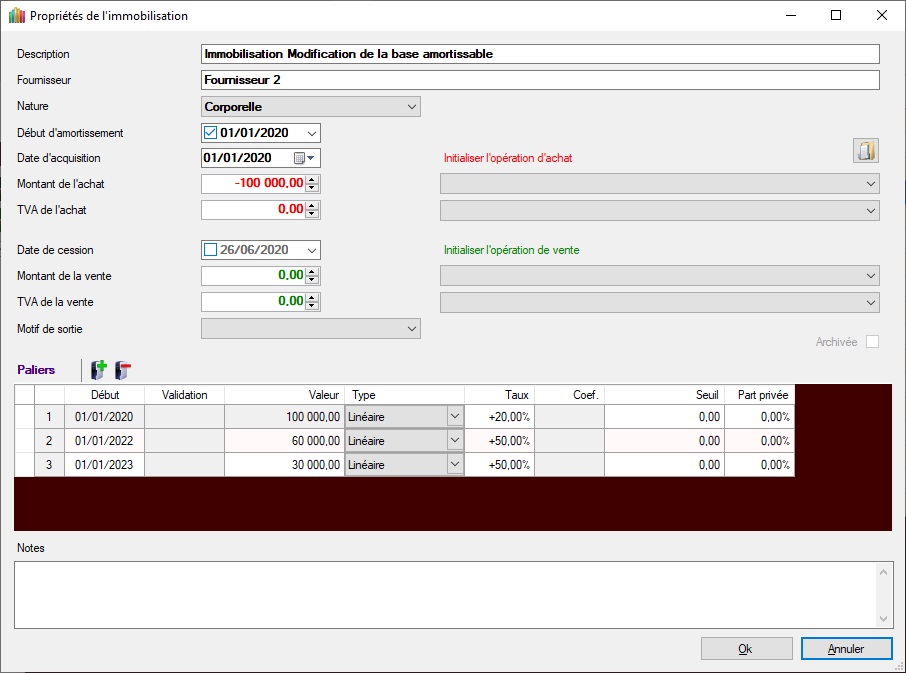
Task: Click the Montant de la vente value field
Action: (x=254, y=276)
